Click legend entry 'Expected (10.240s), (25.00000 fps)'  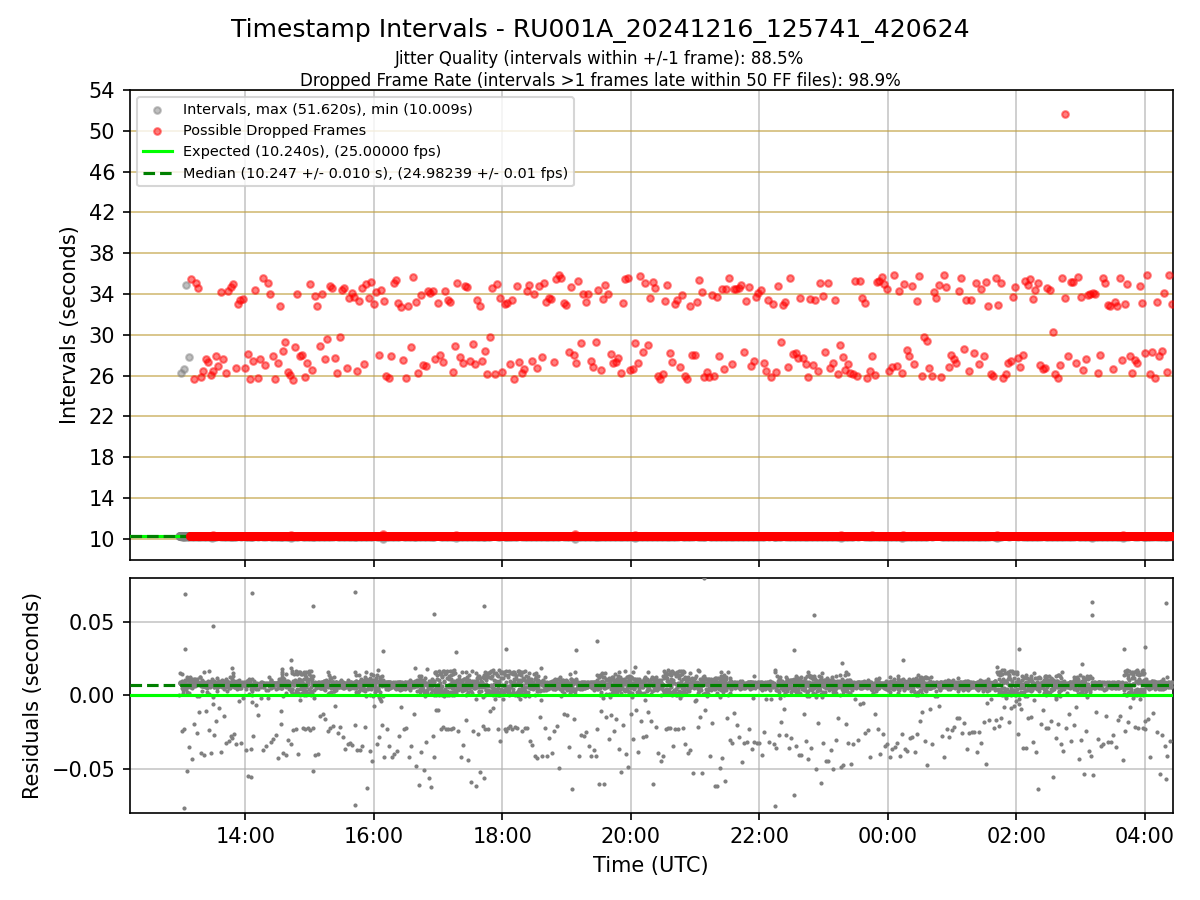point(312,151)
